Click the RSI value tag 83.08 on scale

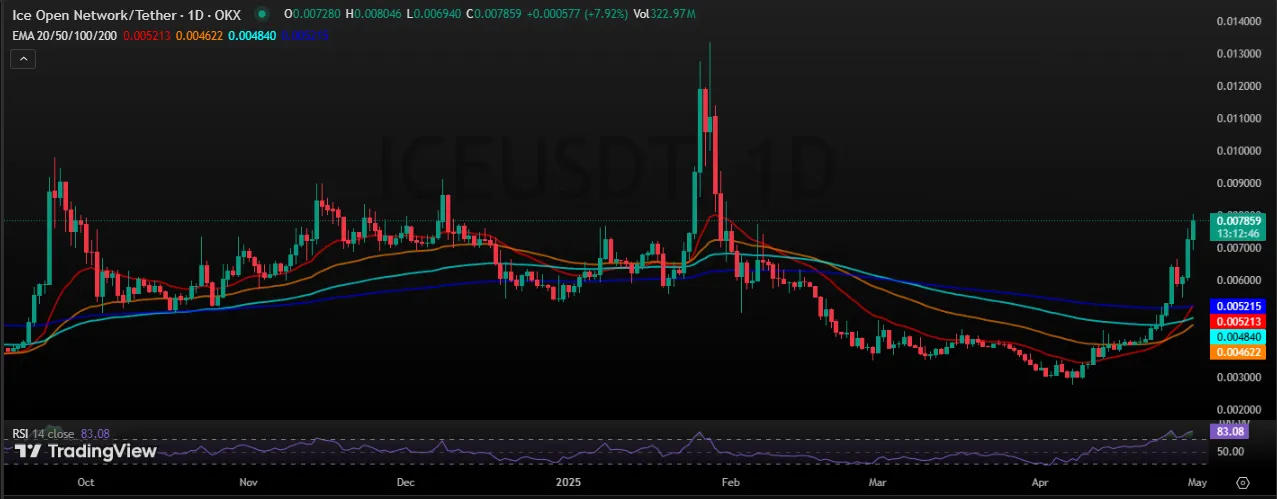pos(1228,433)
